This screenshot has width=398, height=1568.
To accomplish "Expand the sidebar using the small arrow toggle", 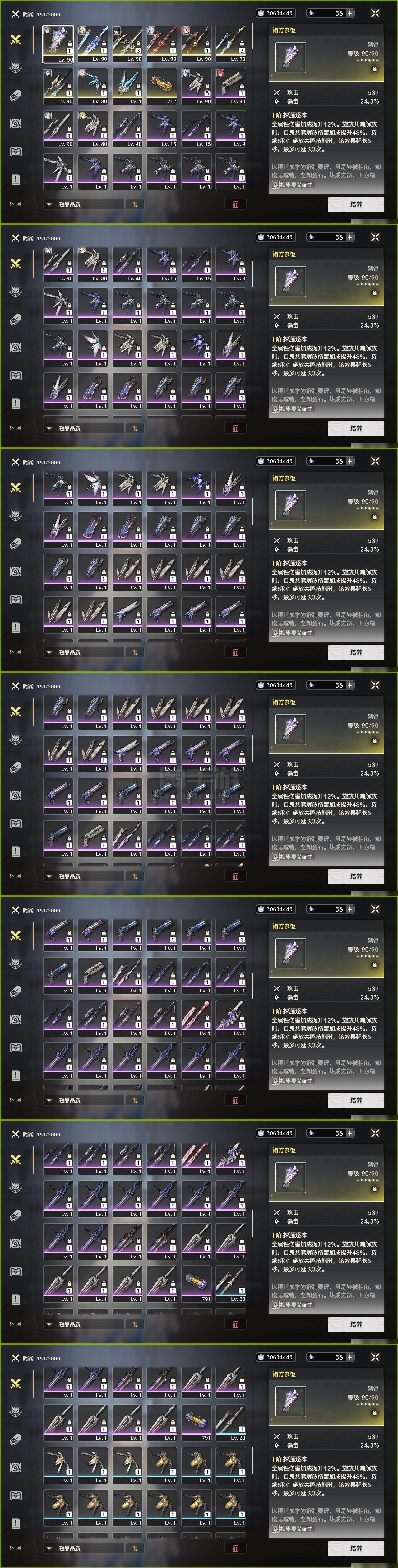I will (x=15, y=204).
